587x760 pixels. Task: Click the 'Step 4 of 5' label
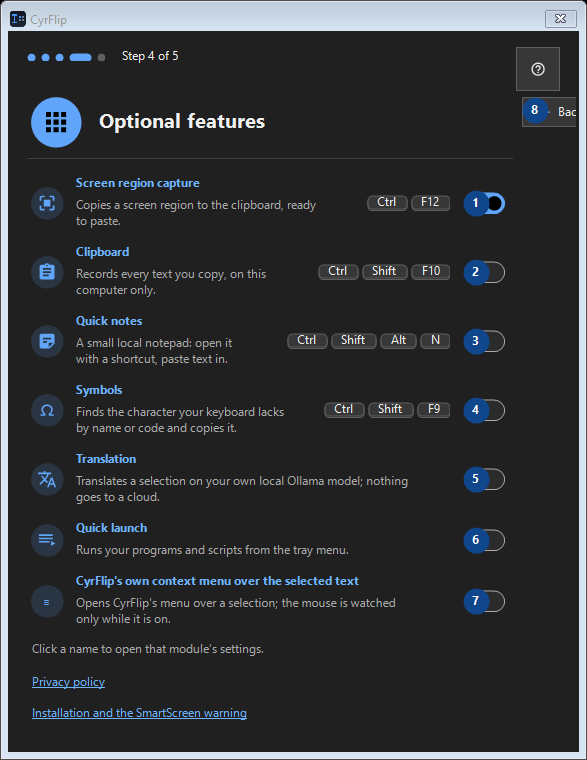point(150,56)
